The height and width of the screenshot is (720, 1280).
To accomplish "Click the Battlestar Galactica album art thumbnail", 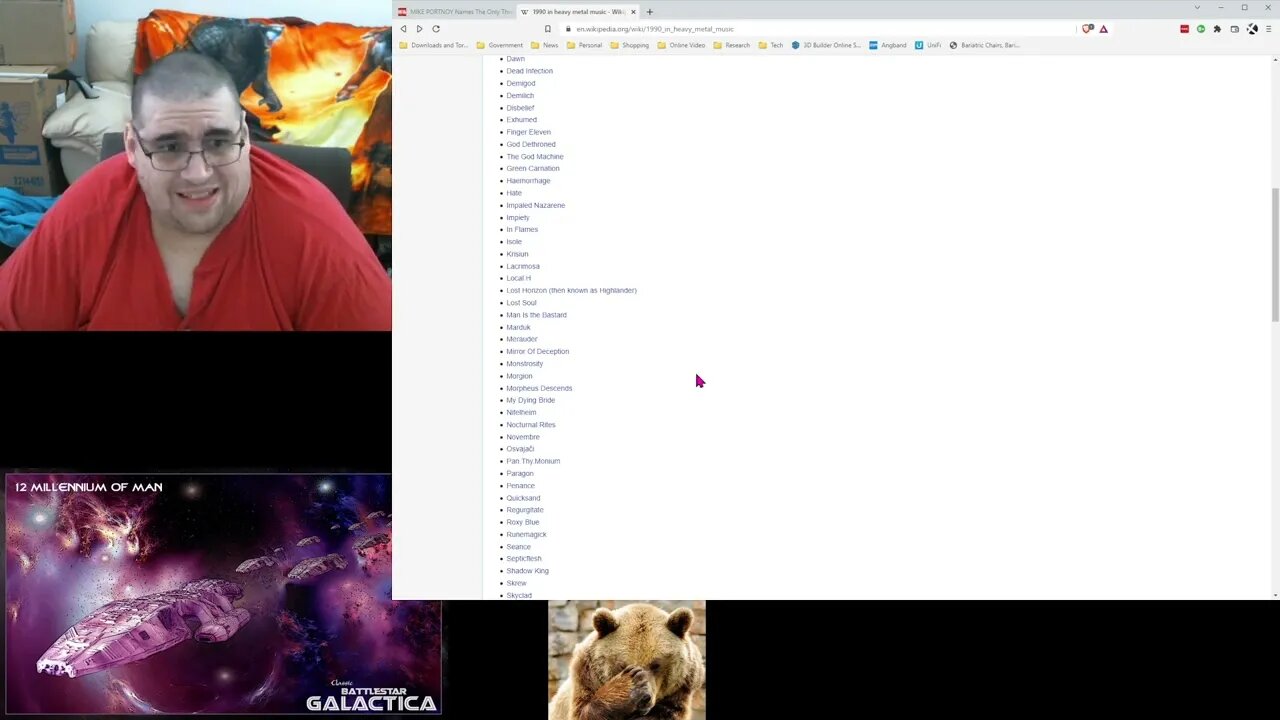I will [x=222, y=594].
